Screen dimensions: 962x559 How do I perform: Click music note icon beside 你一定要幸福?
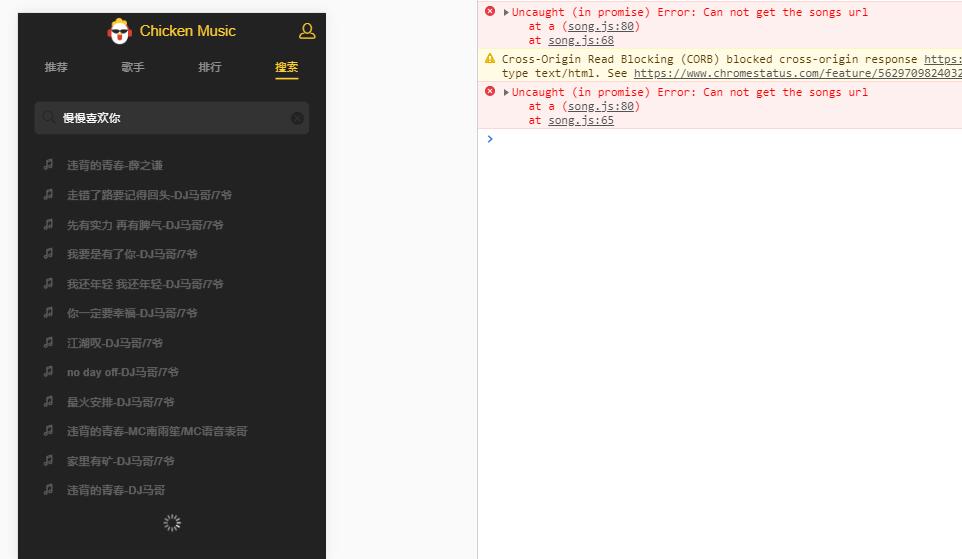48,312
